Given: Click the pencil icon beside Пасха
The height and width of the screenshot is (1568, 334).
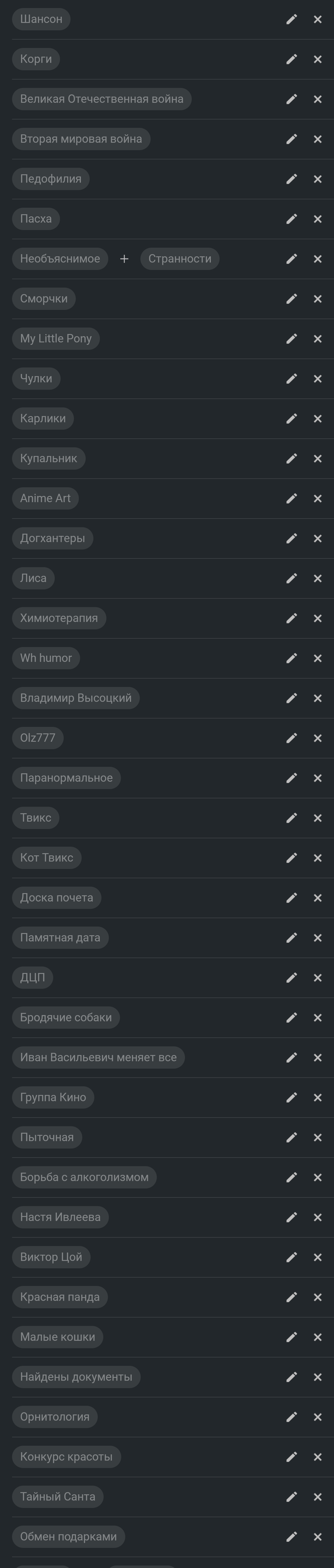Looking at the screenshot, I should (291, 219).
